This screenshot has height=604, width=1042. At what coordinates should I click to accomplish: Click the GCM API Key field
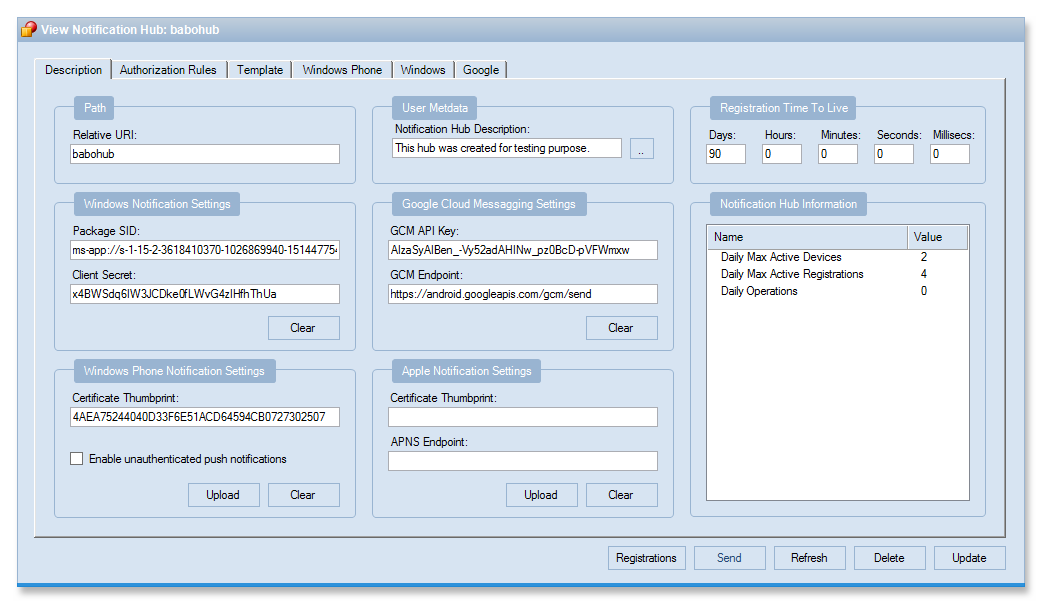click(523, 250)
